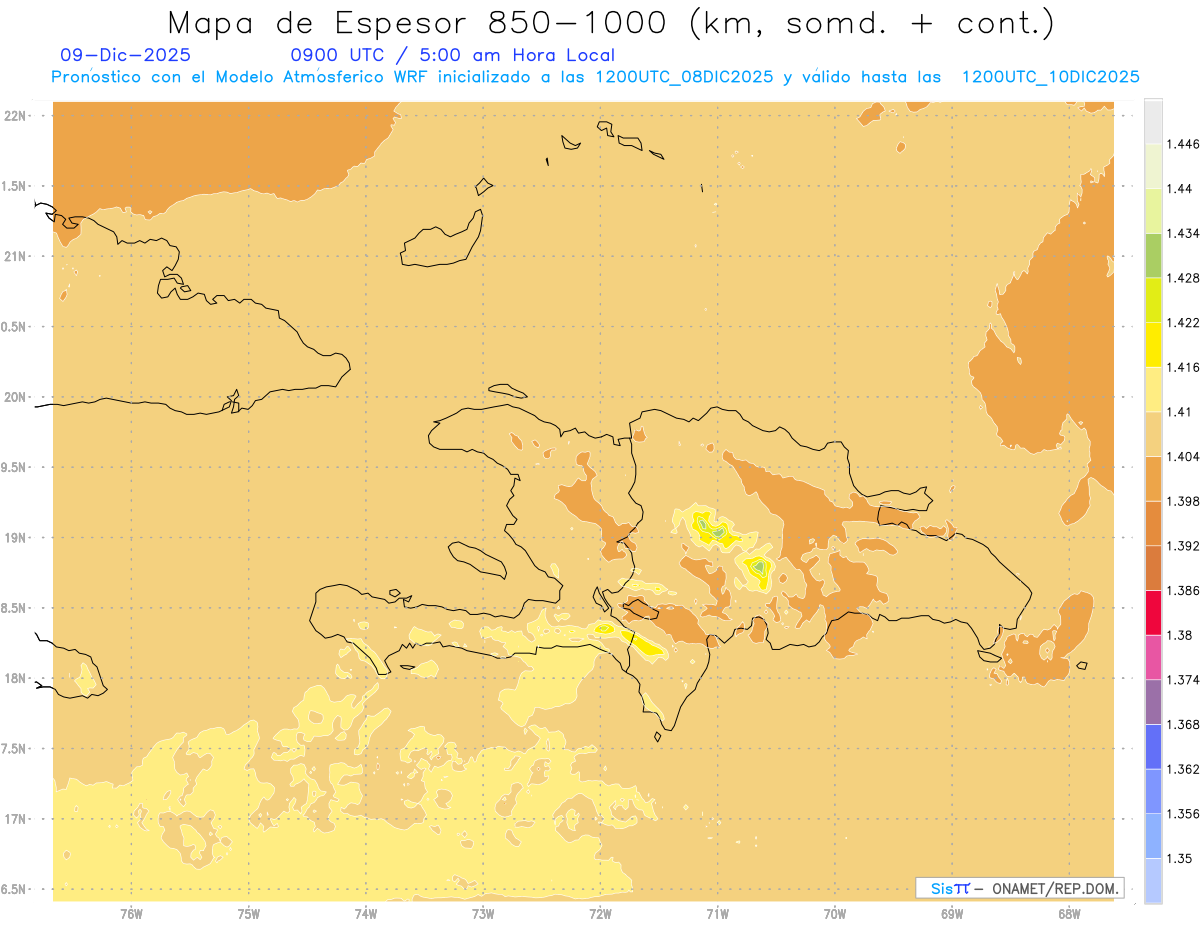Click the legend value "1.386"
Viewport: 1200px width, 927px height.
point(1182,590)
